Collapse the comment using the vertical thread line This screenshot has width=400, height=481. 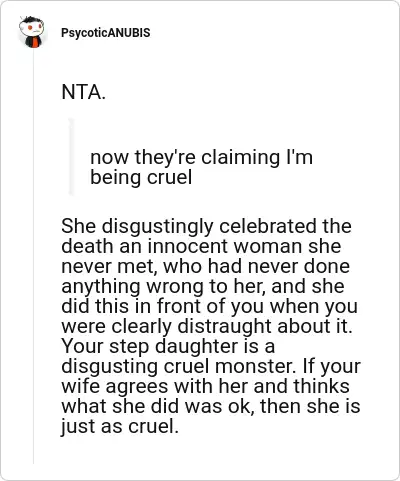pos(33,257)
